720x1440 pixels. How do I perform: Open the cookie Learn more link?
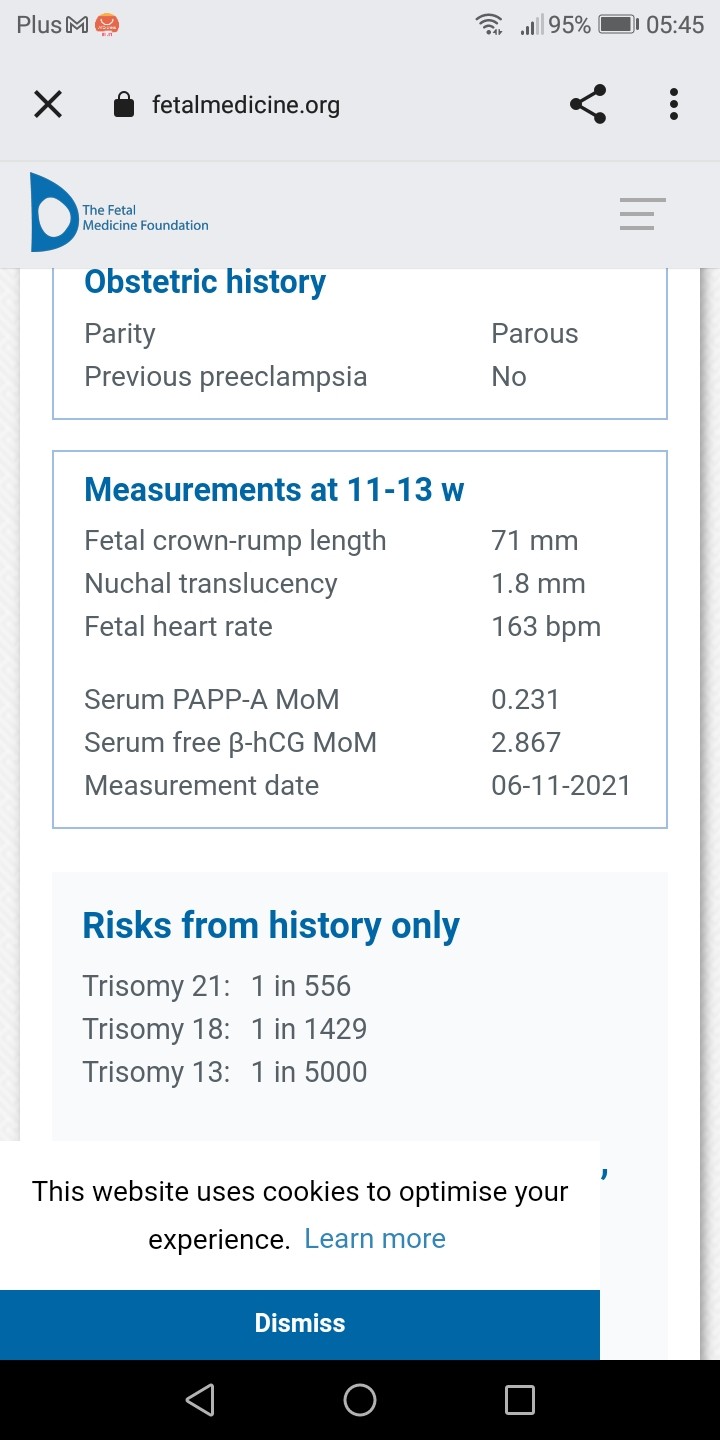coord(375,1238)
